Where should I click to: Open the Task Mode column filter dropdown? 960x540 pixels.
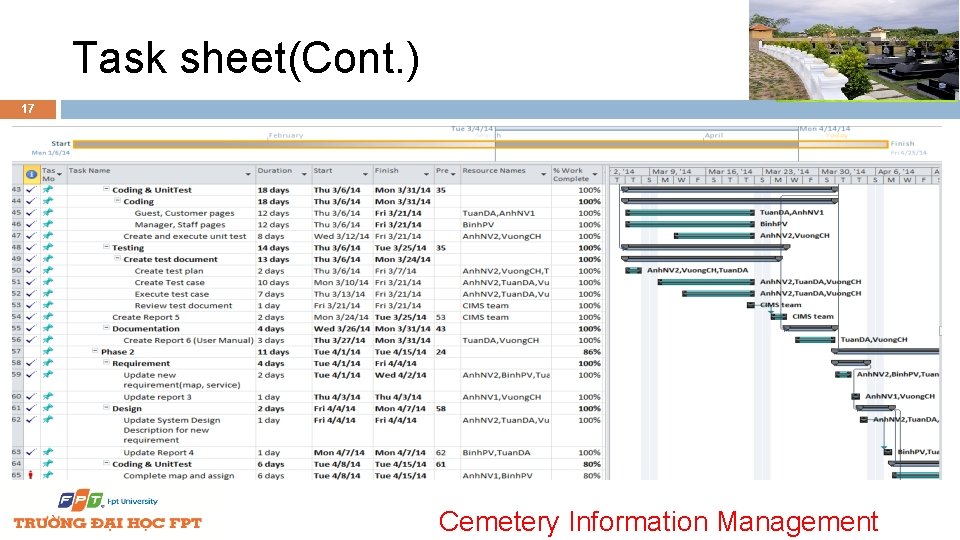click(x=59, y=174)
